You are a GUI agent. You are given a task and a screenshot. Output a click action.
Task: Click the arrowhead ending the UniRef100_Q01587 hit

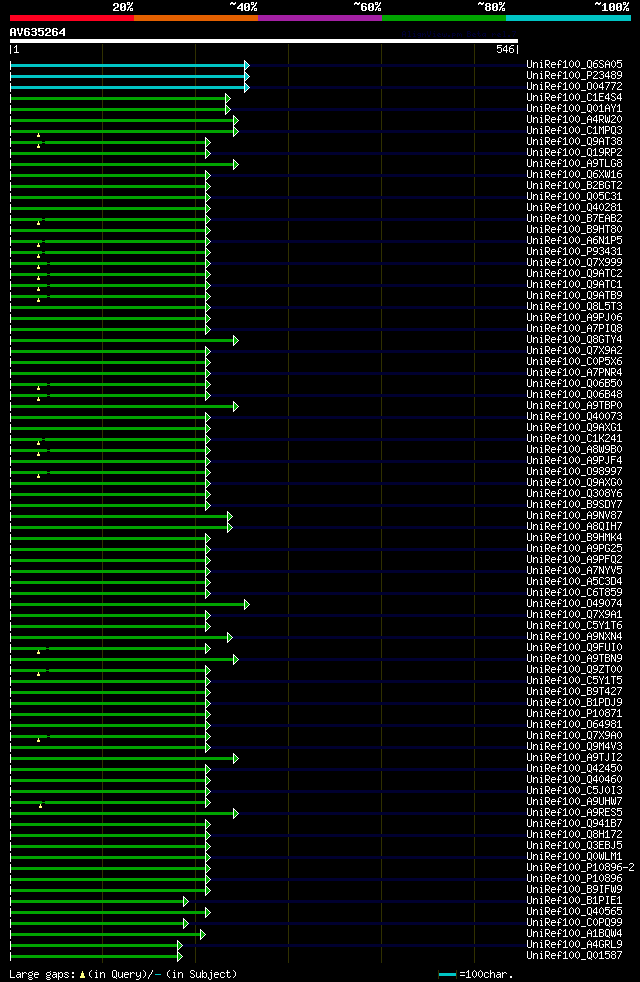point(180,956)
